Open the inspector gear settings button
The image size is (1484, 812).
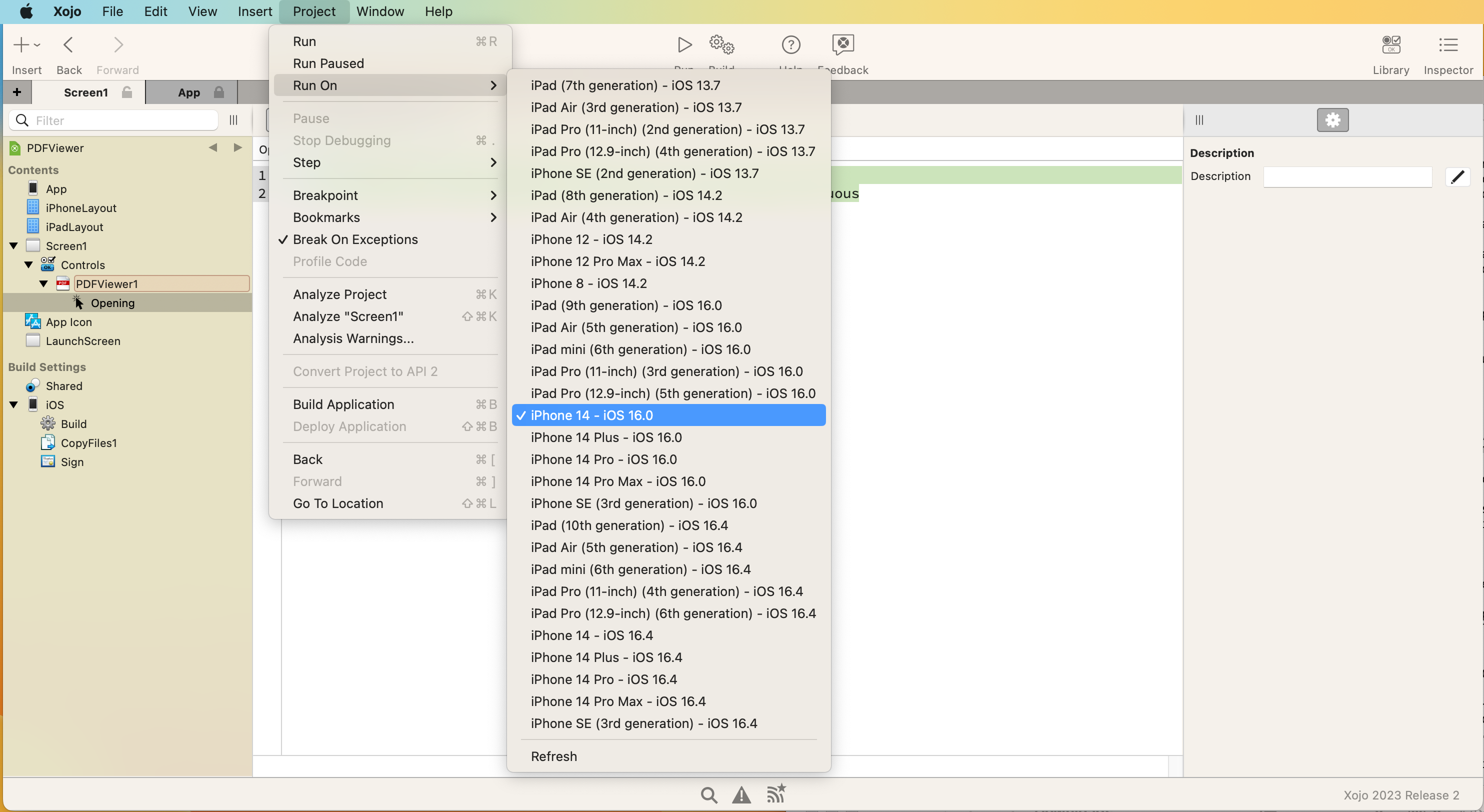[1332, 120]
